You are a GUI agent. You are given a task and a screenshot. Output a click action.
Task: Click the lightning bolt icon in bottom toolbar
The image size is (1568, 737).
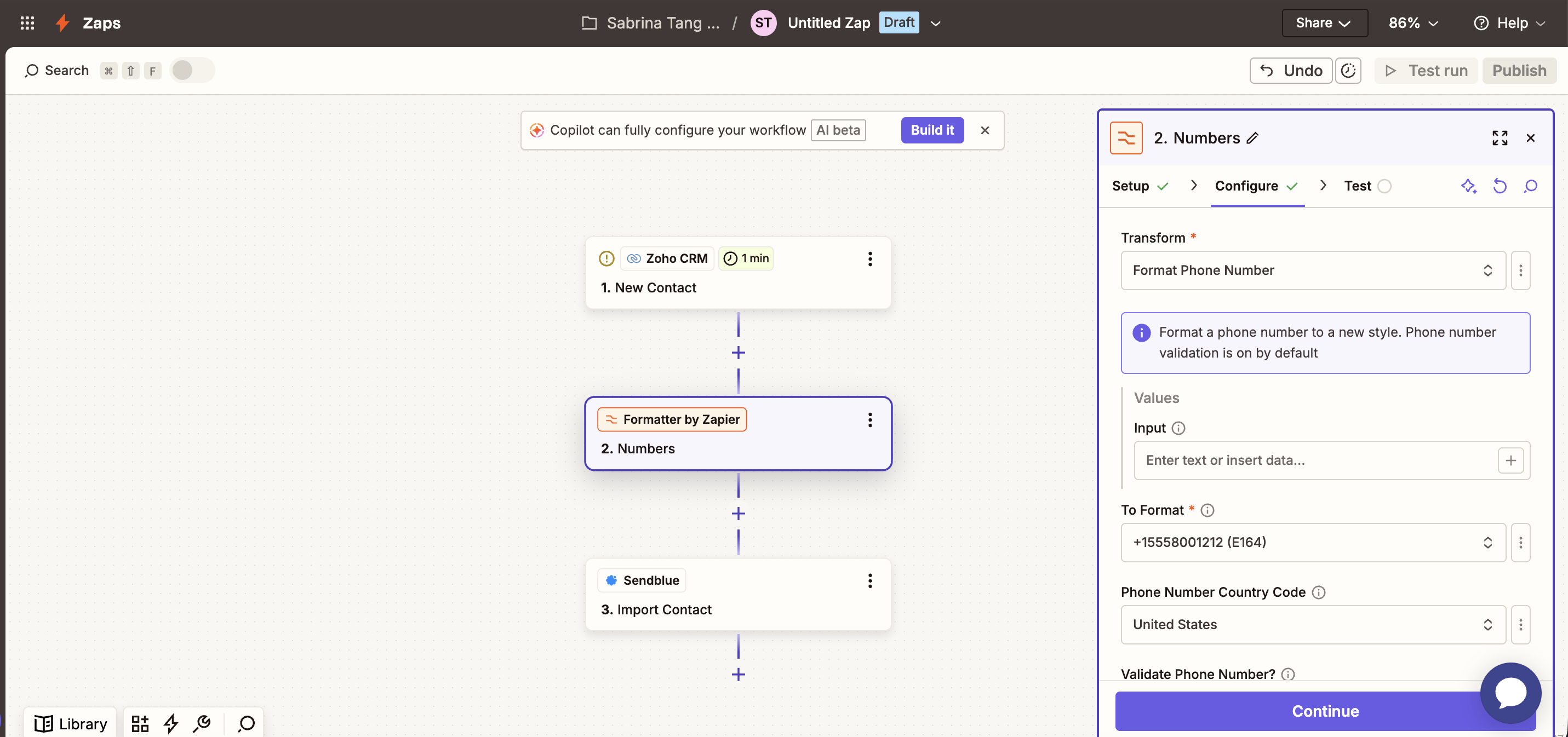click(171, 723)
